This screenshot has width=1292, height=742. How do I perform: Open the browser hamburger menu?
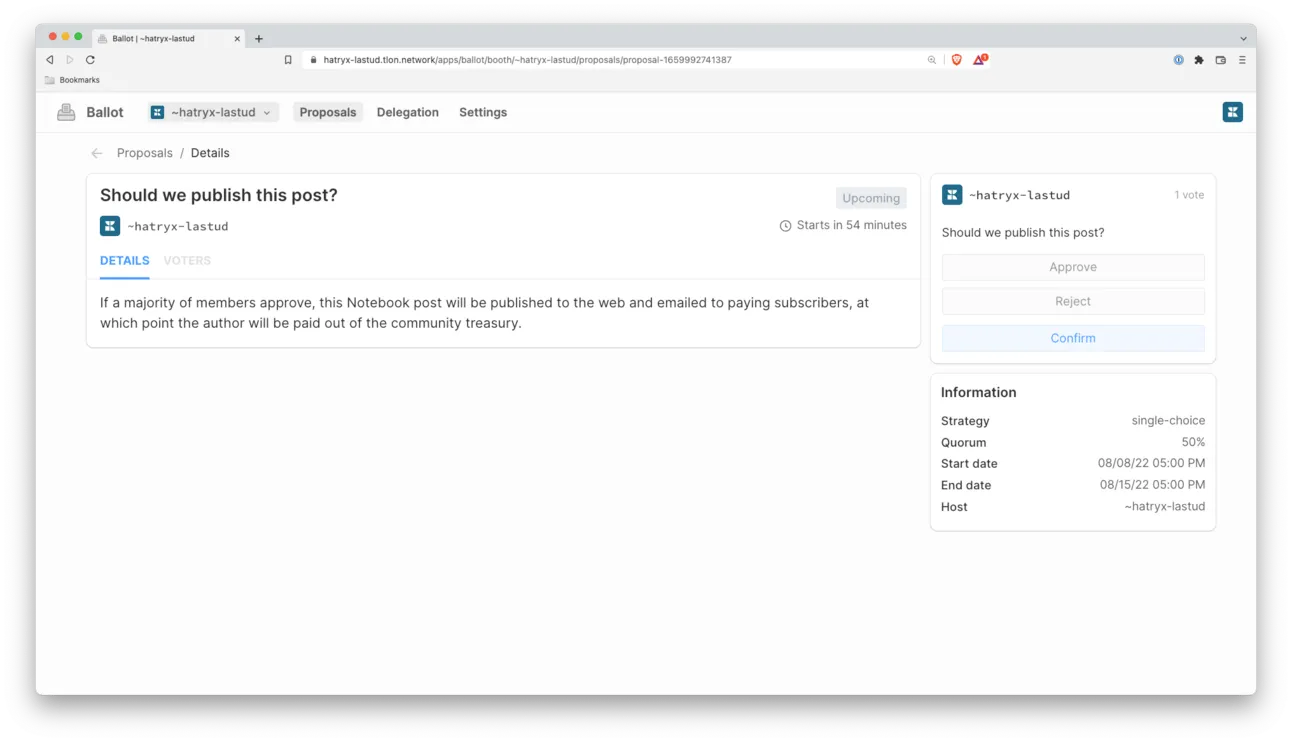[1242, 60]
